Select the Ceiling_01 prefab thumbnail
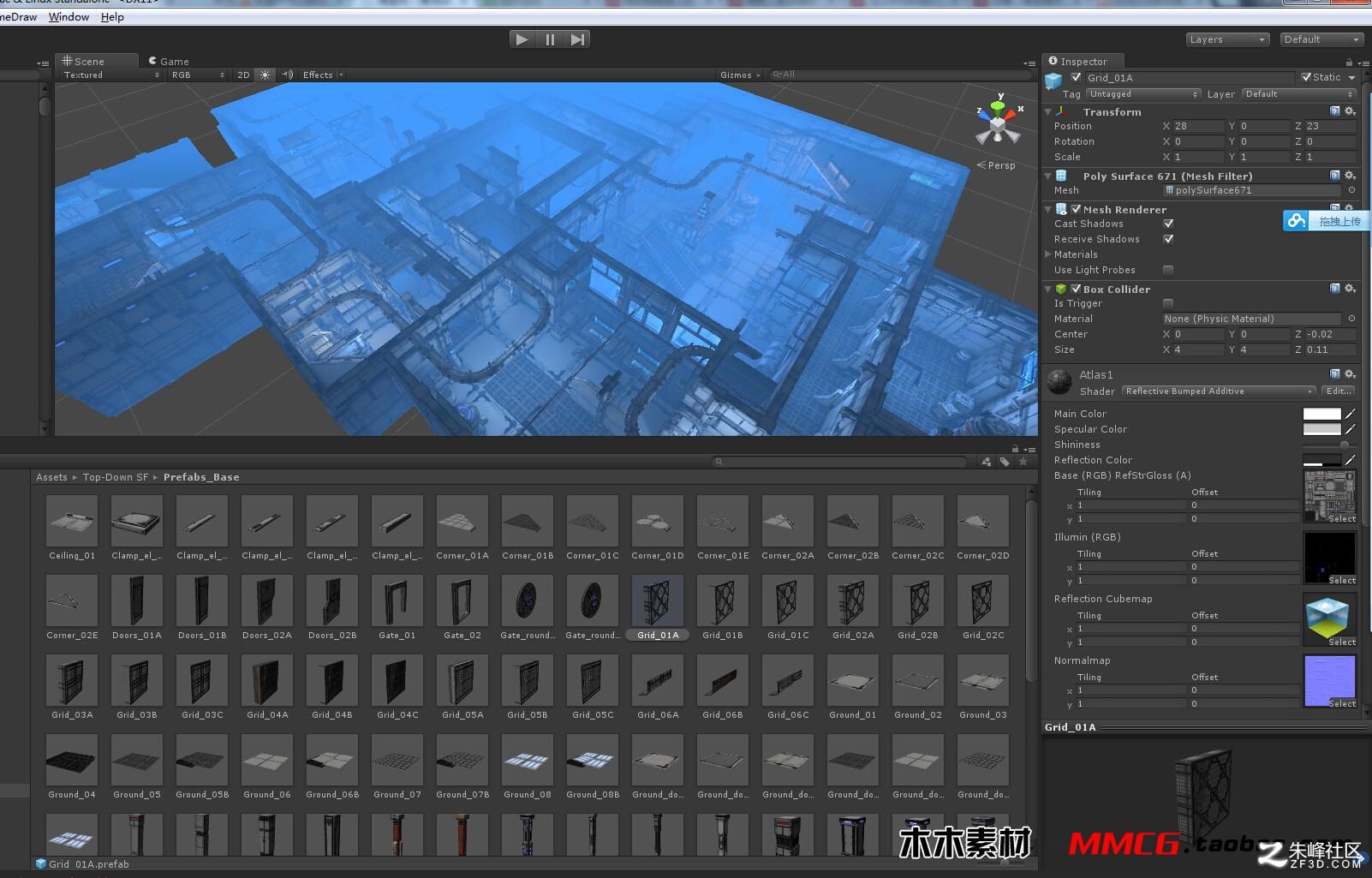 pos(72,521)
